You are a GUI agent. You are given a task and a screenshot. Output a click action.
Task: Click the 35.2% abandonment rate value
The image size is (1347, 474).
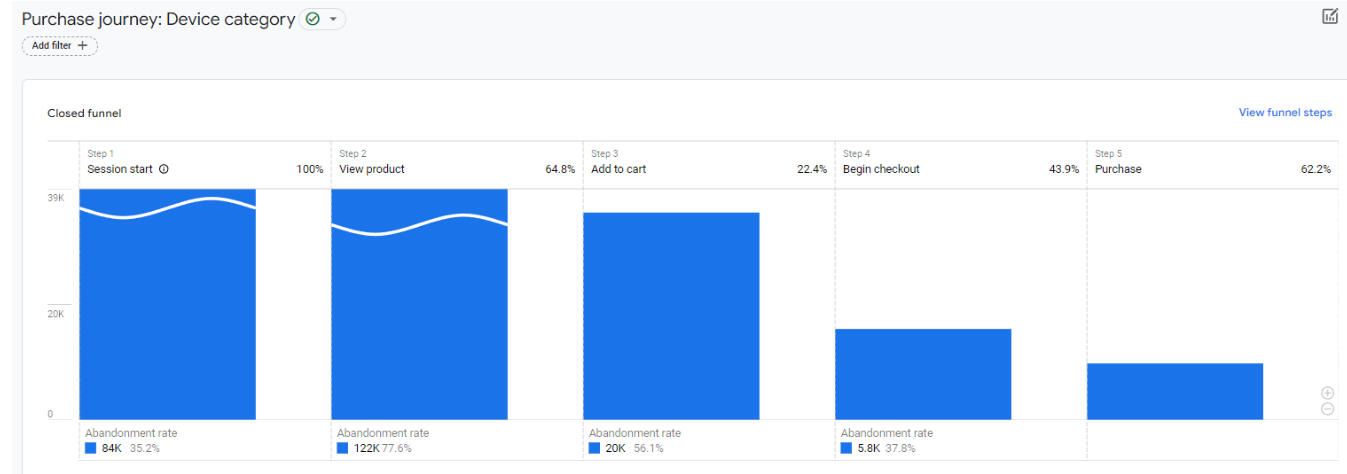click(145, 448)
